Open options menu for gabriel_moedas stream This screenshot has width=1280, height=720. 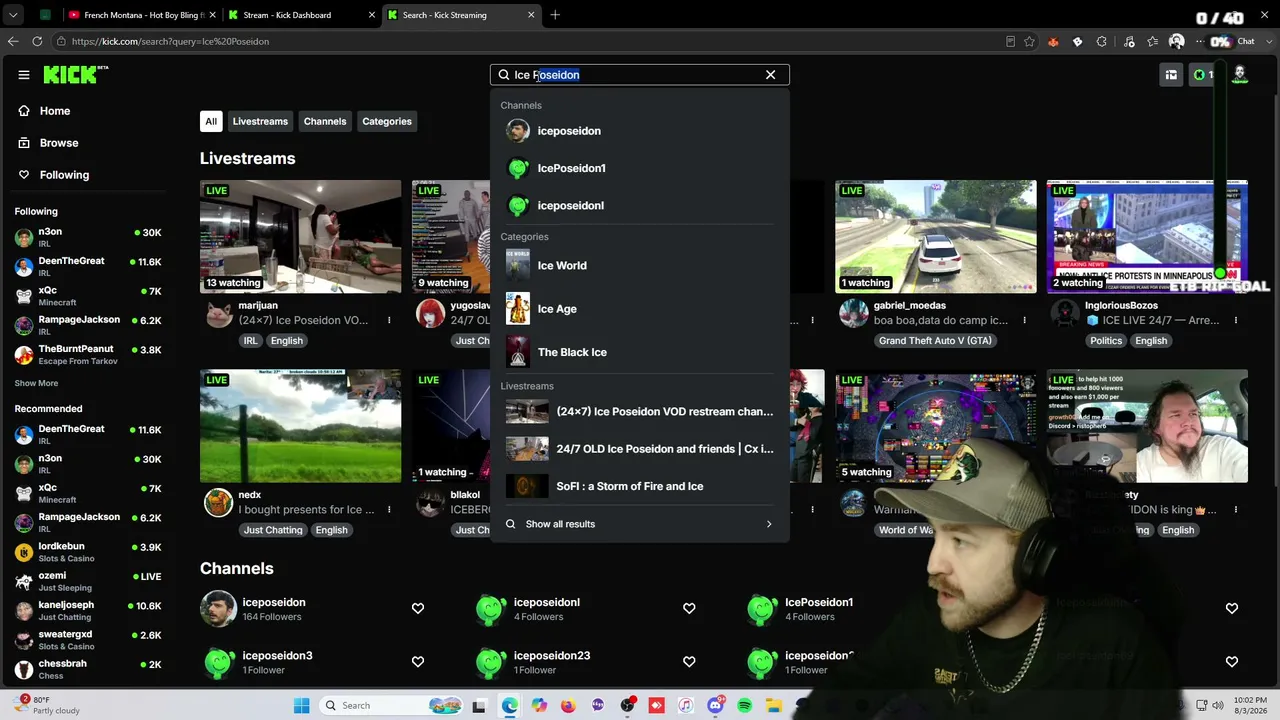click(1025, 320)
